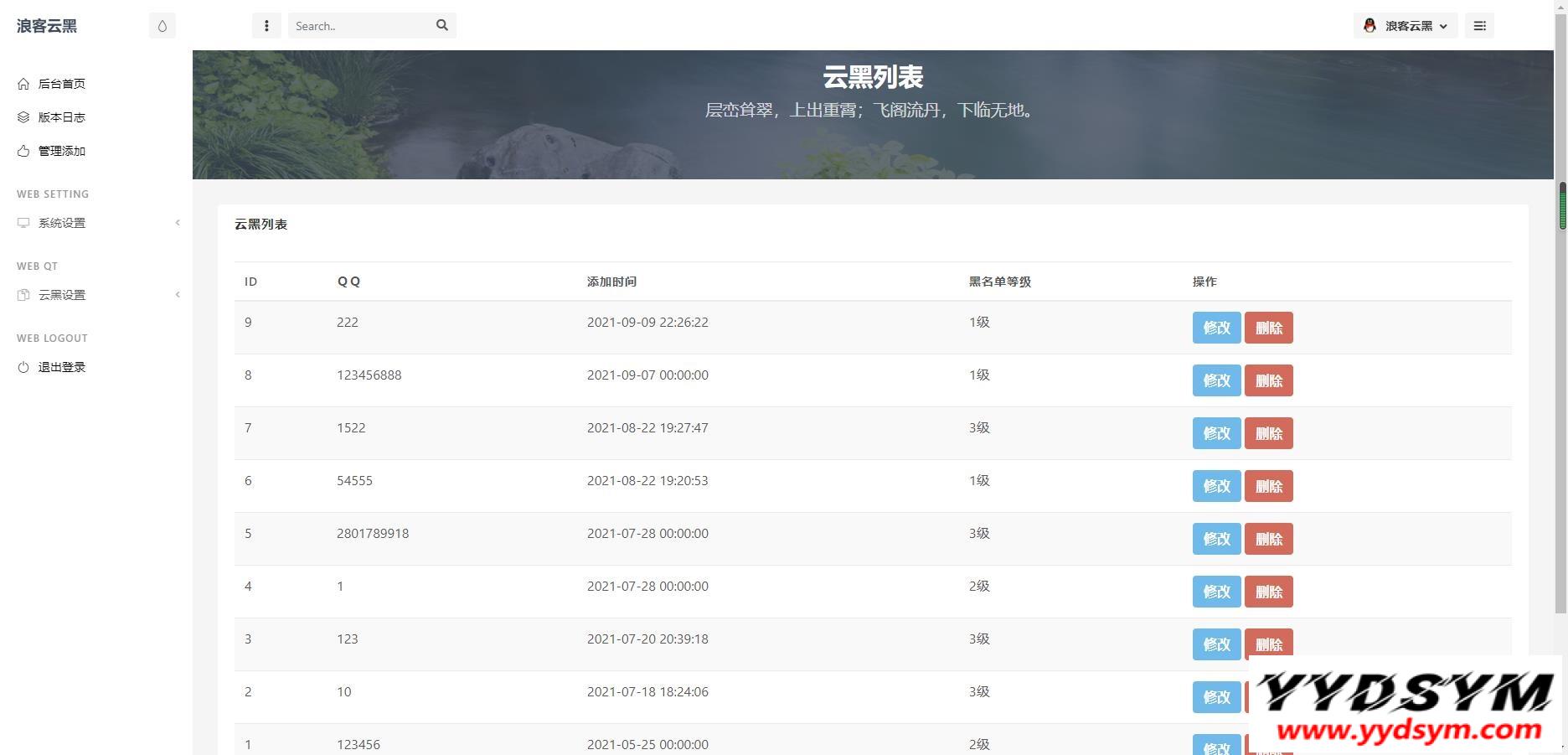Open the 浪客云黑 user dropdown
This screenshot has width=1568, height=755.
point(1416,26)
